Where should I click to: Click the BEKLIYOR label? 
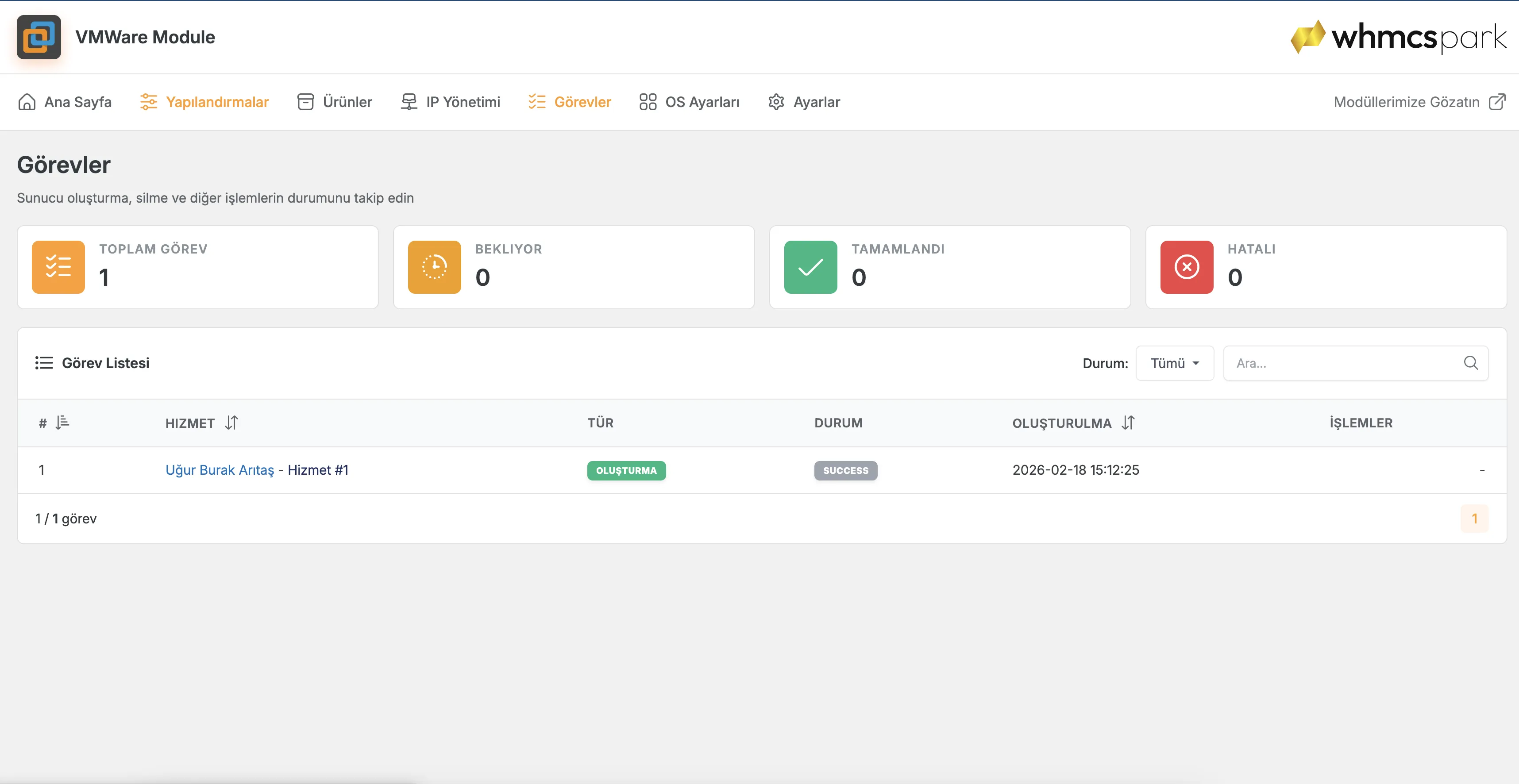(508, 249)
